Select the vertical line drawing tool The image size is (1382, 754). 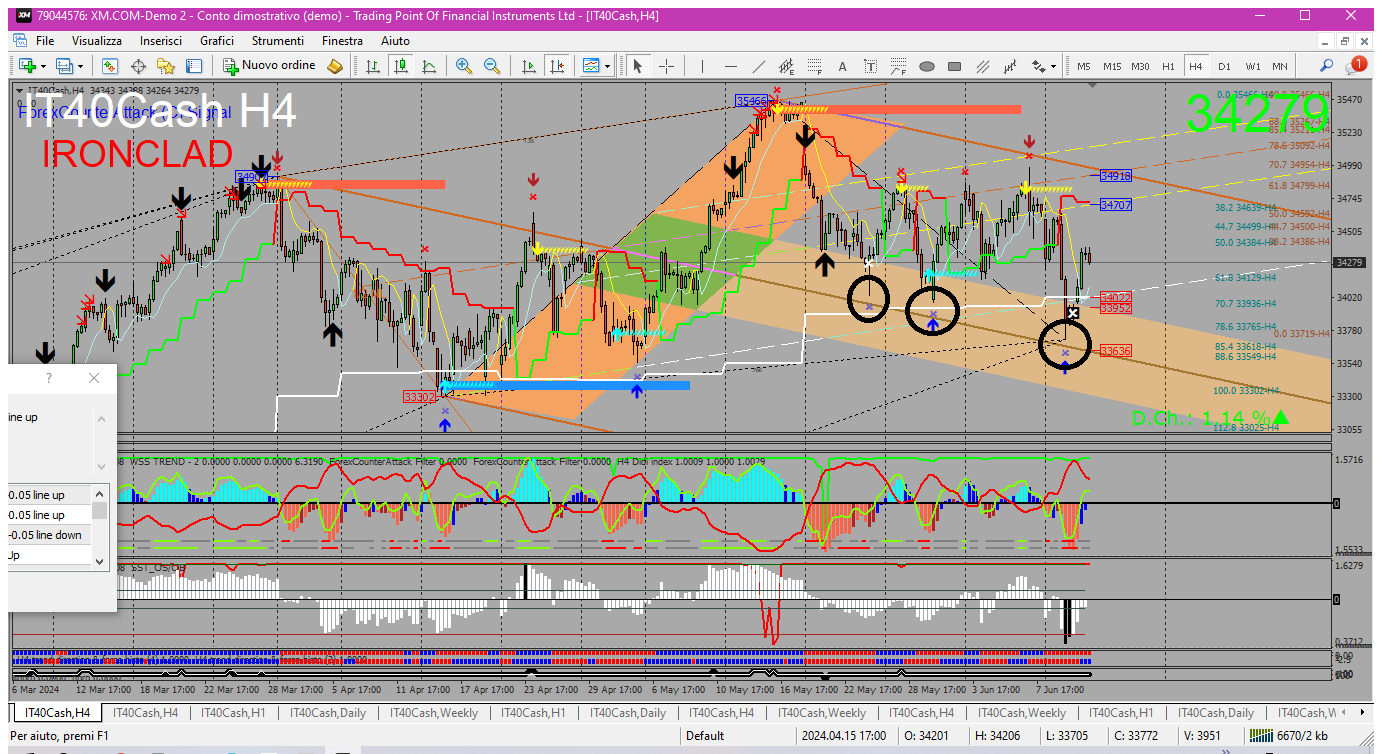703,66
